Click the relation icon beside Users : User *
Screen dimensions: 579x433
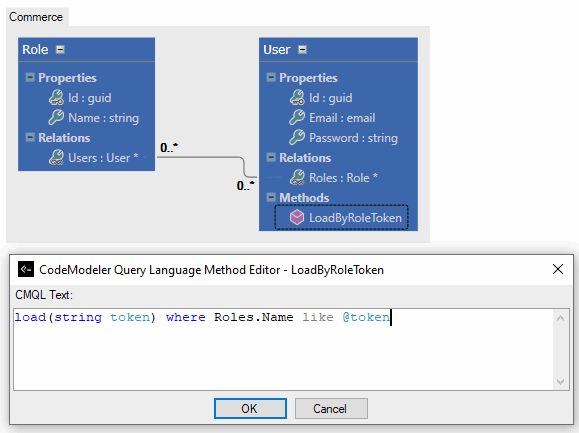[56, 157]
